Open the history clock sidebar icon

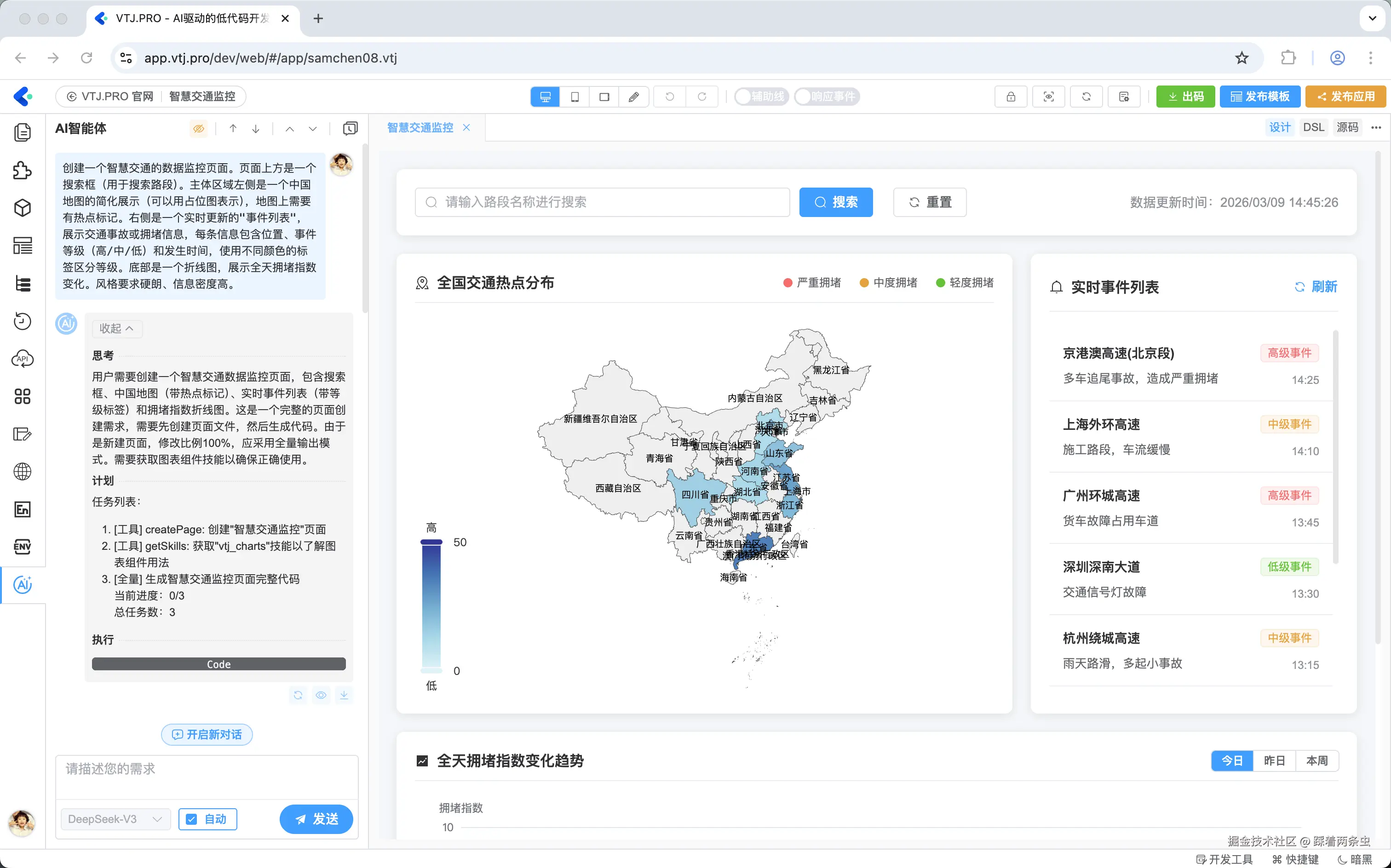coord(23,321)
